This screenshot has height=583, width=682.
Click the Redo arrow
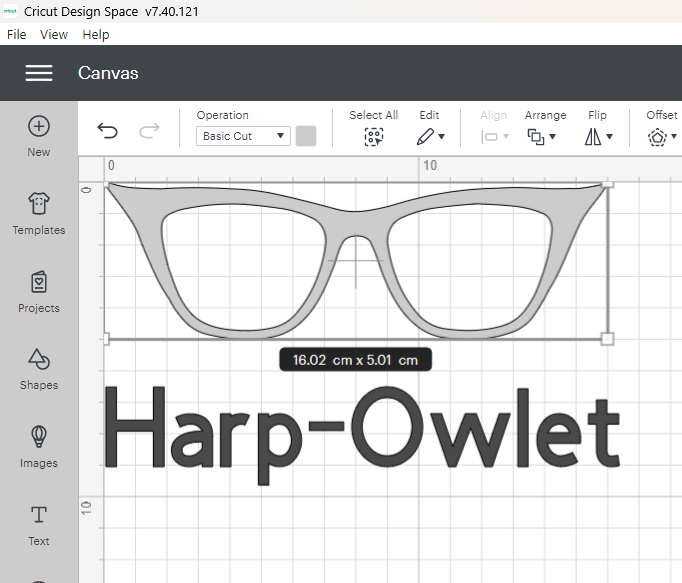(149, 131)
